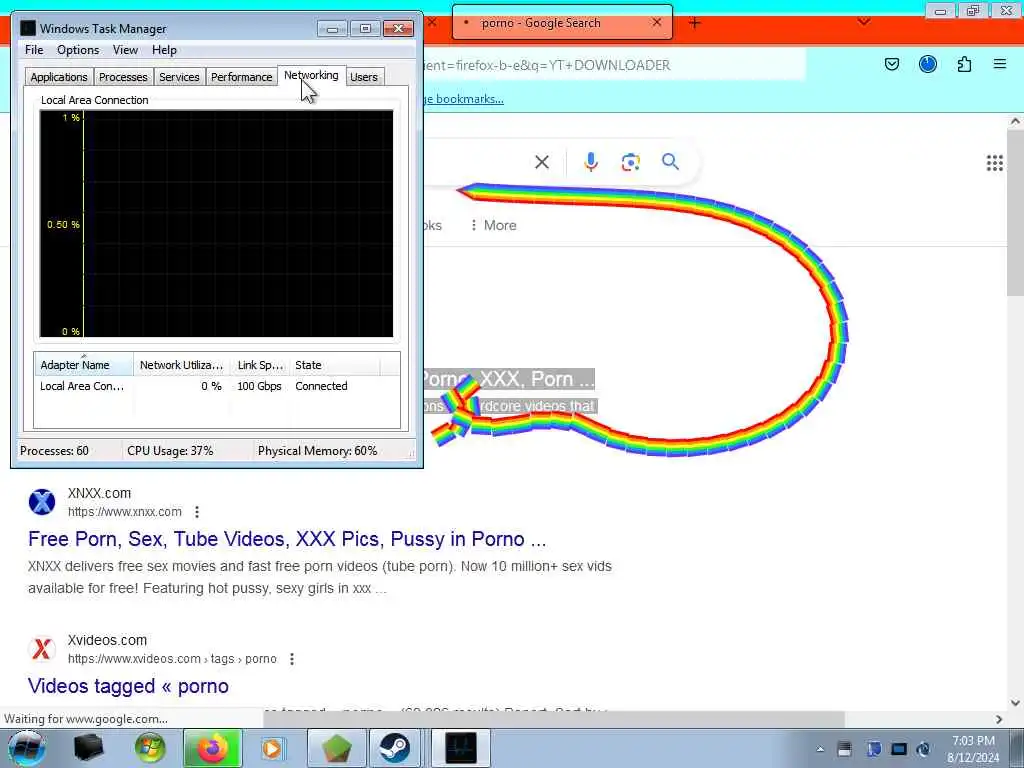
Task: Start Google voice search microphone
Action: 590,162
